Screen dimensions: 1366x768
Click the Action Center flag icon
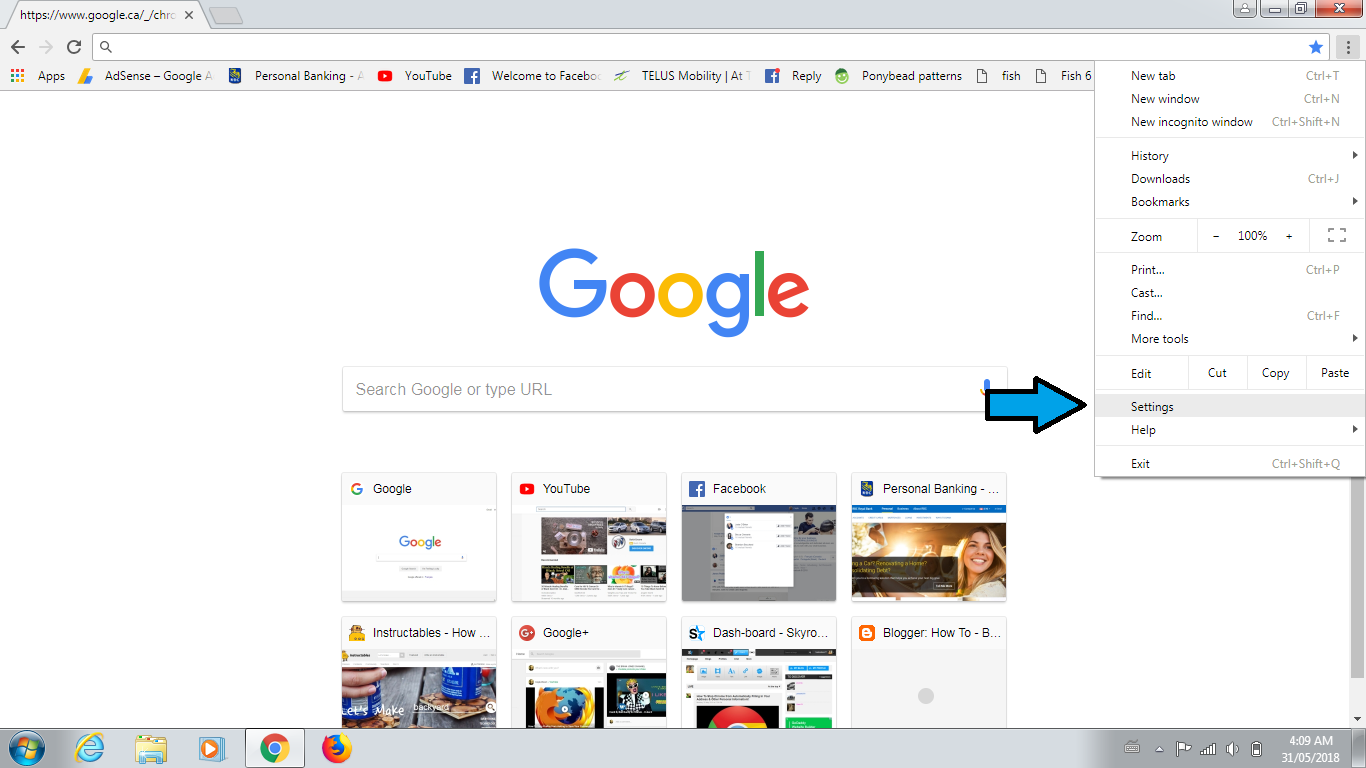click(1183, 748)
